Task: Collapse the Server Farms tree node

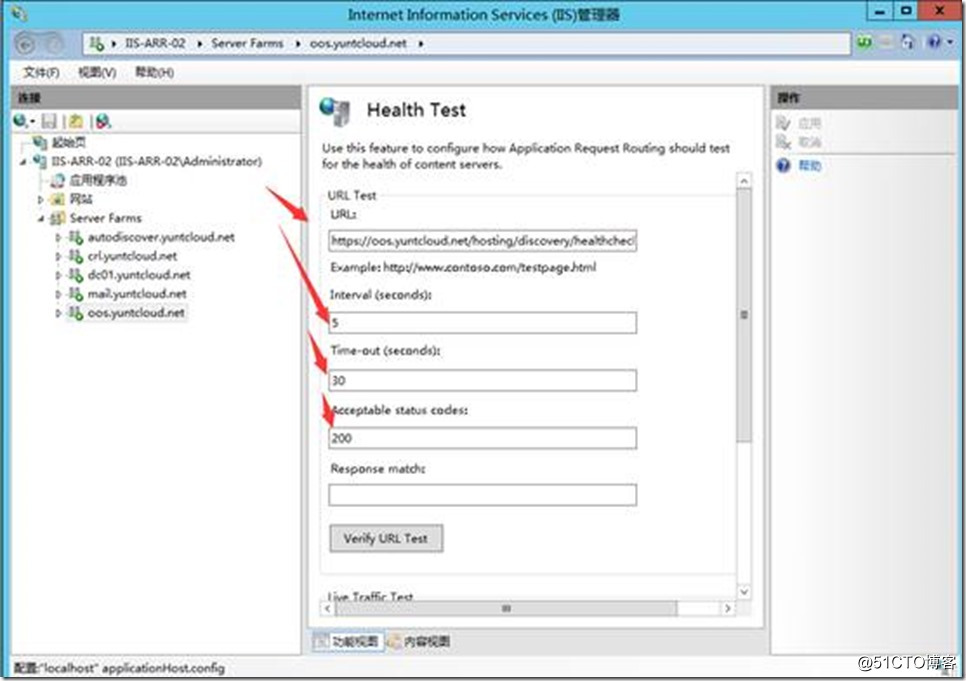Action: tap(41, 219)
